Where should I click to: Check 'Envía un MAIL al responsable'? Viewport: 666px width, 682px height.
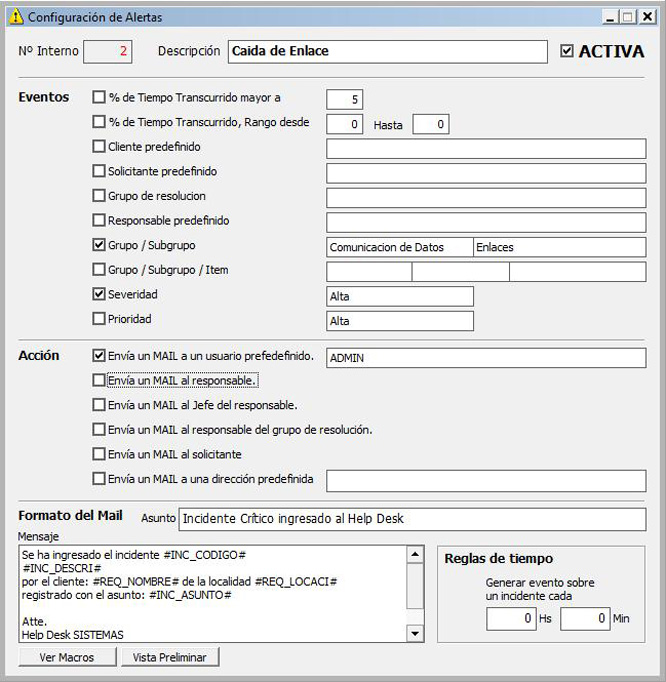99,380
